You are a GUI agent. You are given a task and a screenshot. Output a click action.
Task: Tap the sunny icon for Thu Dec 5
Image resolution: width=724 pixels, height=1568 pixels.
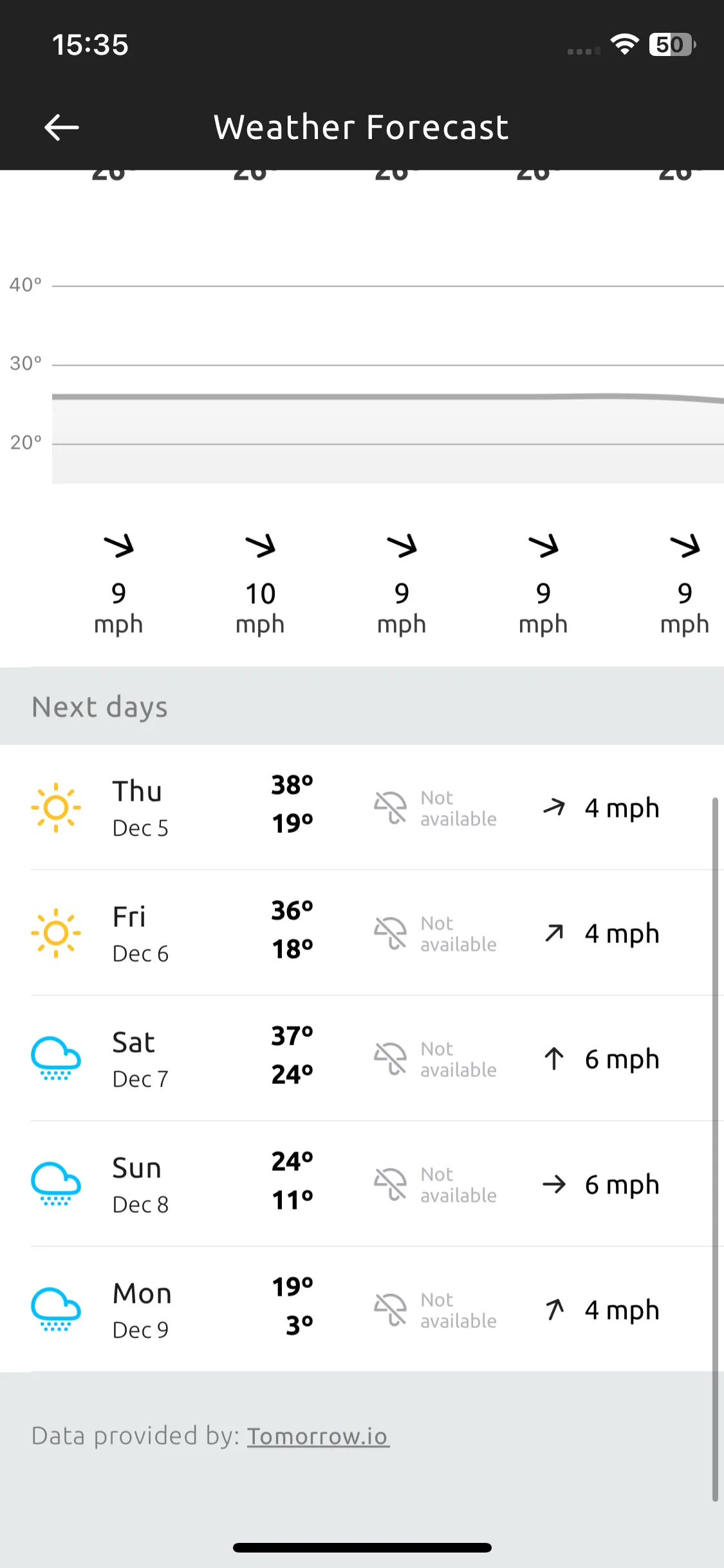56,807
